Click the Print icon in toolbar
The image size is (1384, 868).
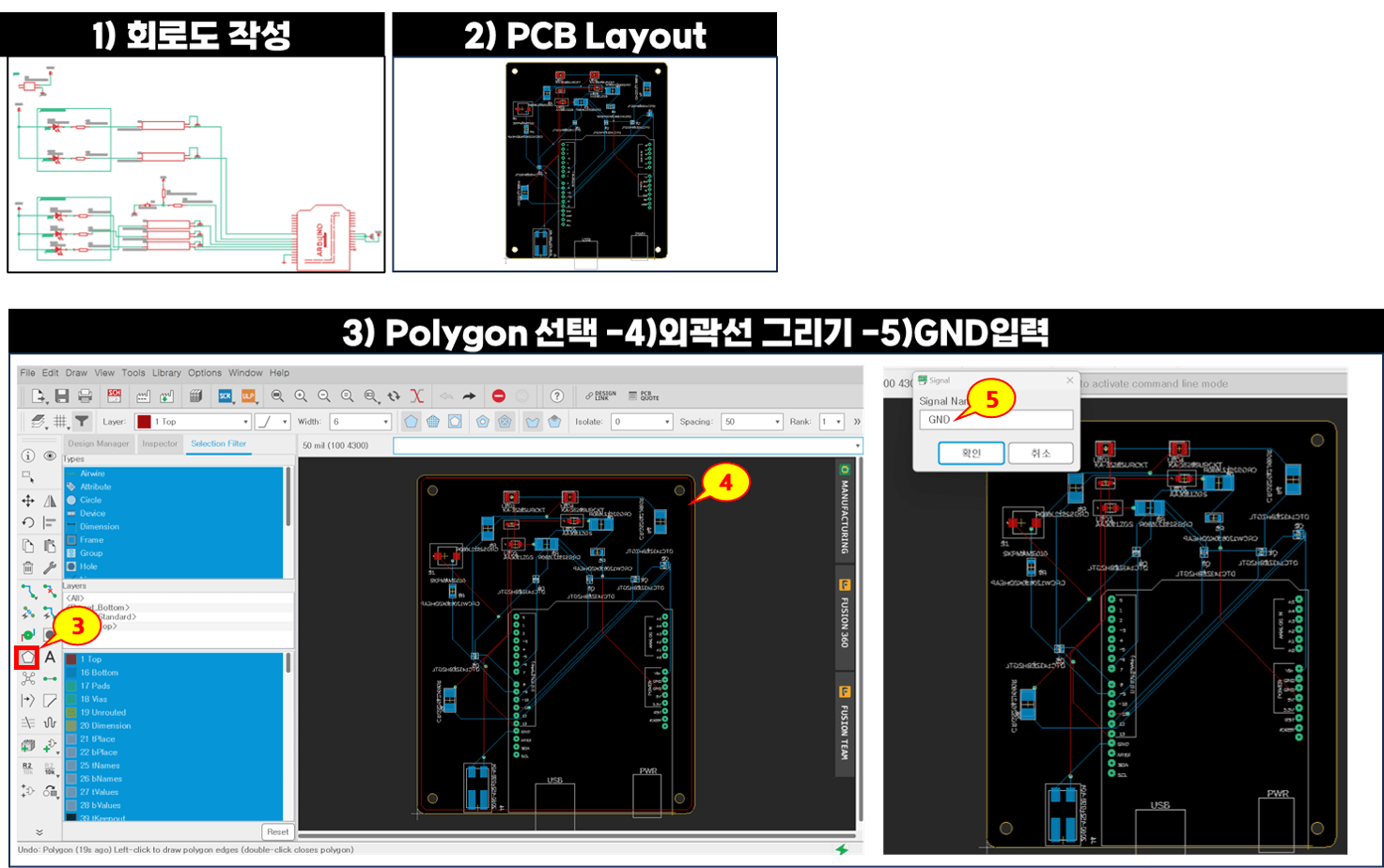point(85,396)
